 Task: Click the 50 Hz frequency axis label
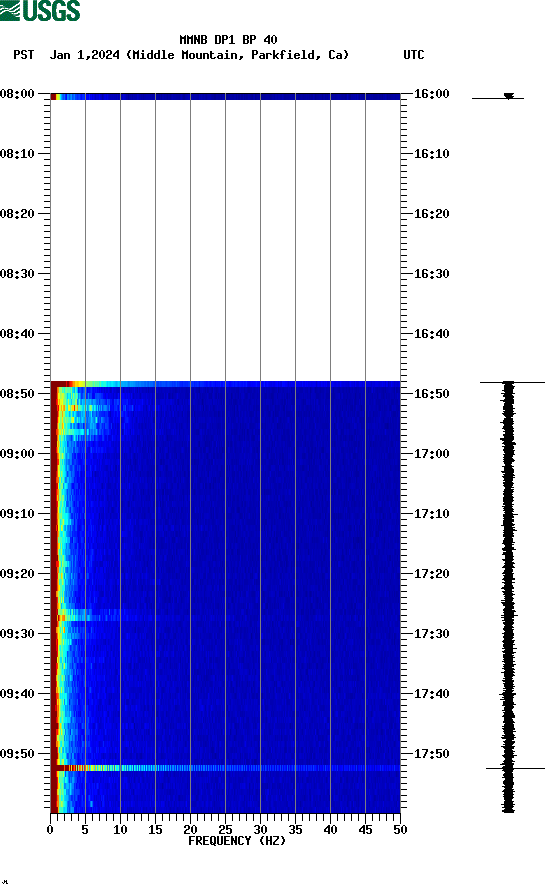click(400, 830)
